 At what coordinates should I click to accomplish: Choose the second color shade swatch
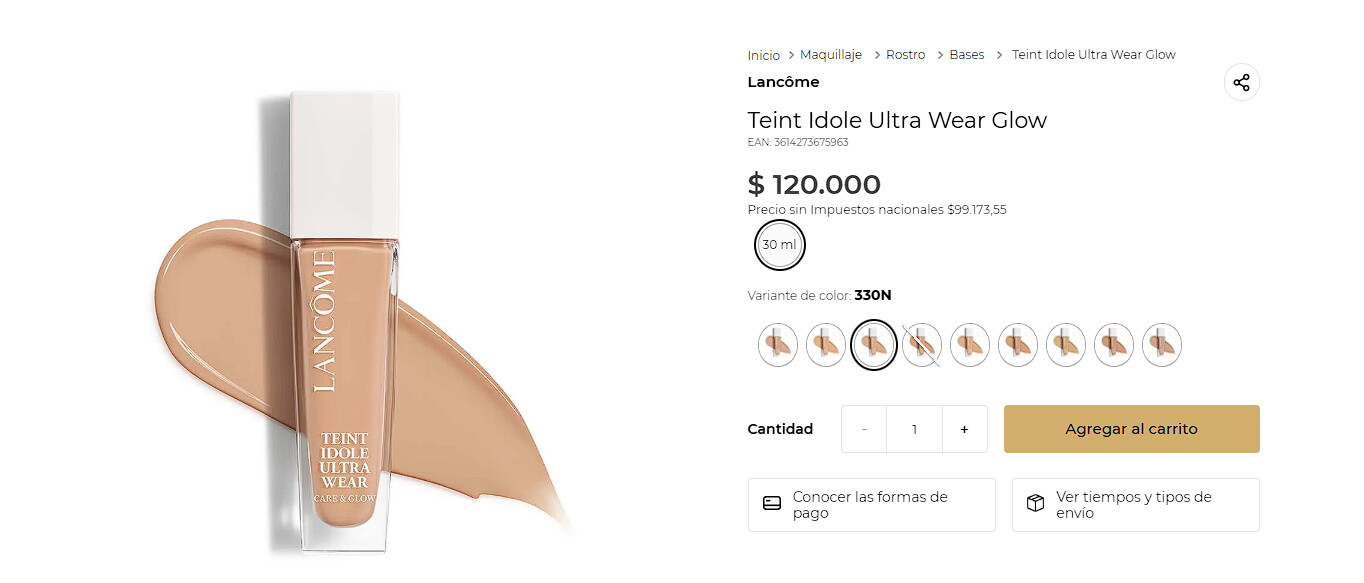[x=826, y=345]
